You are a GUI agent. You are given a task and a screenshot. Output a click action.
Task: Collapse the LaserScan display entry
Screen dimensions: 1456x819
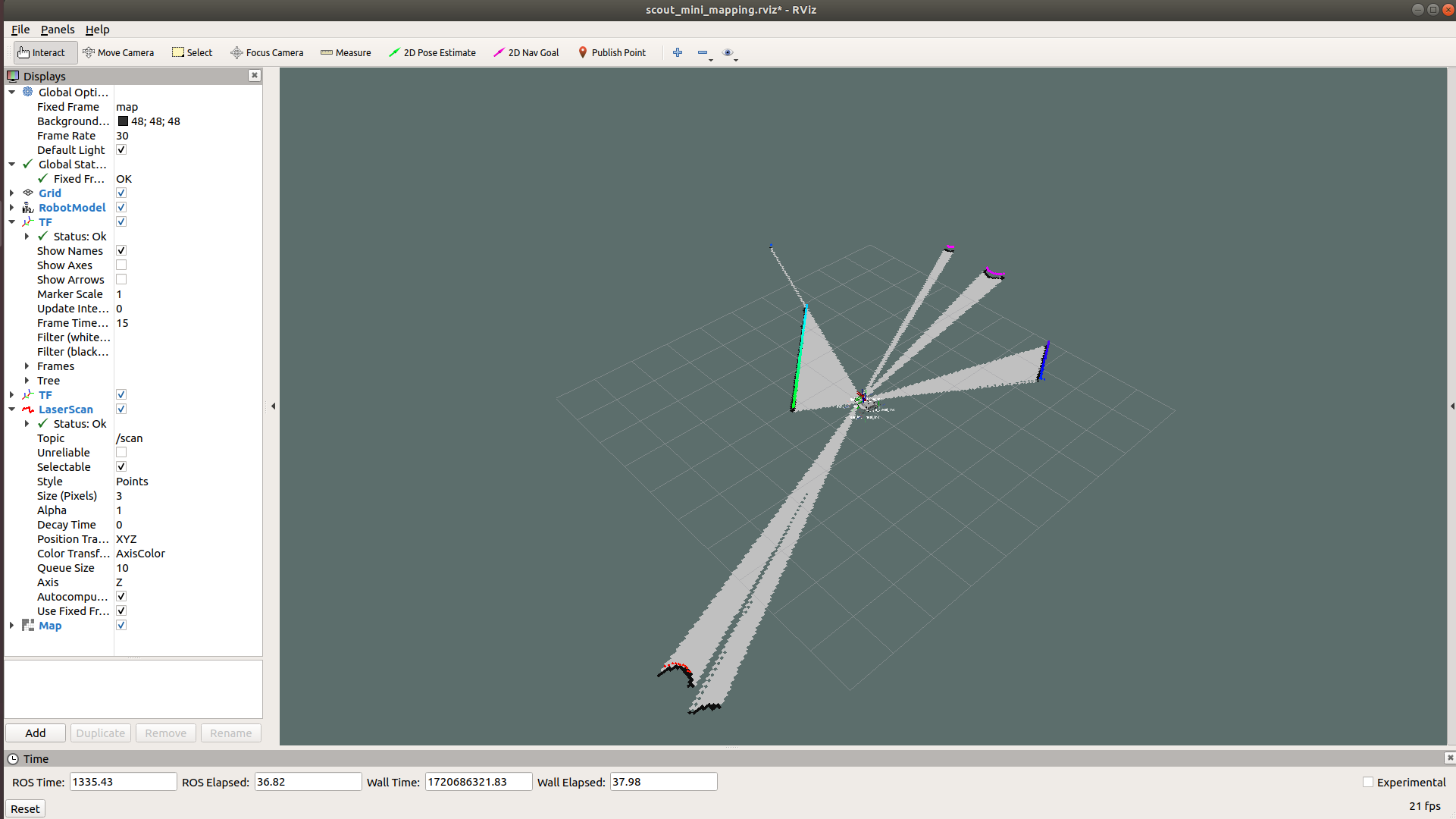(12, 409)
